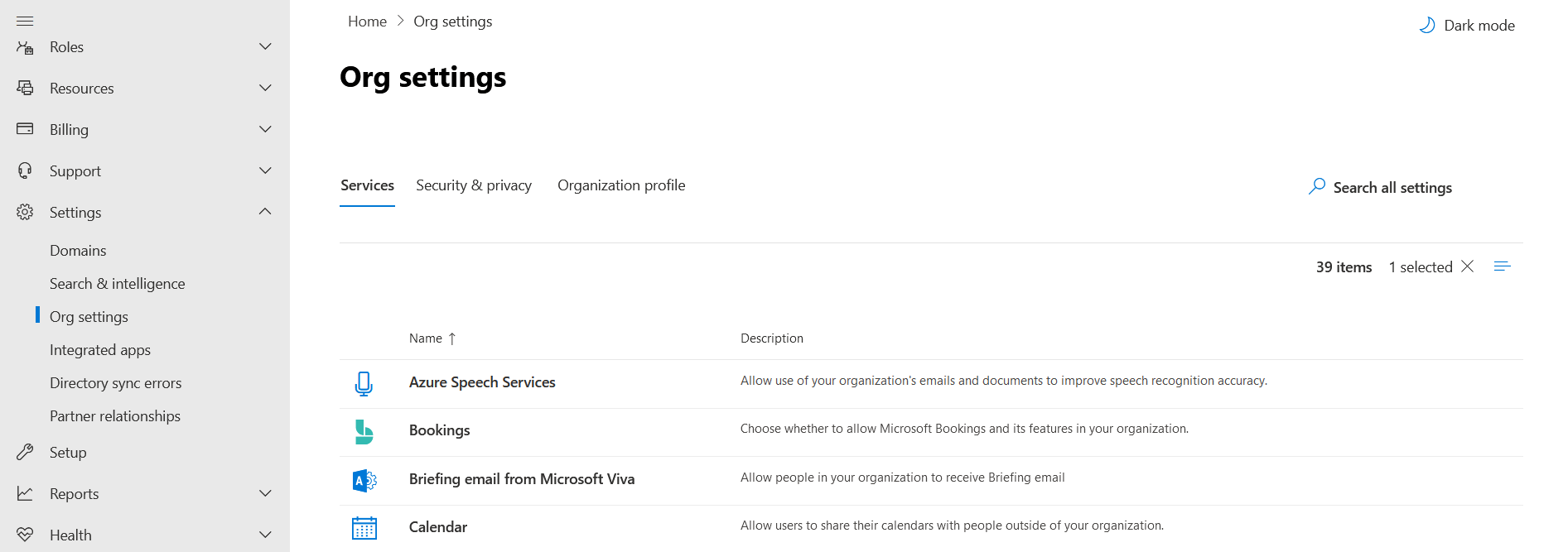The image size is (1568, 552).
Task: Open Partner relationships page
Action: (x=115, y=416)
